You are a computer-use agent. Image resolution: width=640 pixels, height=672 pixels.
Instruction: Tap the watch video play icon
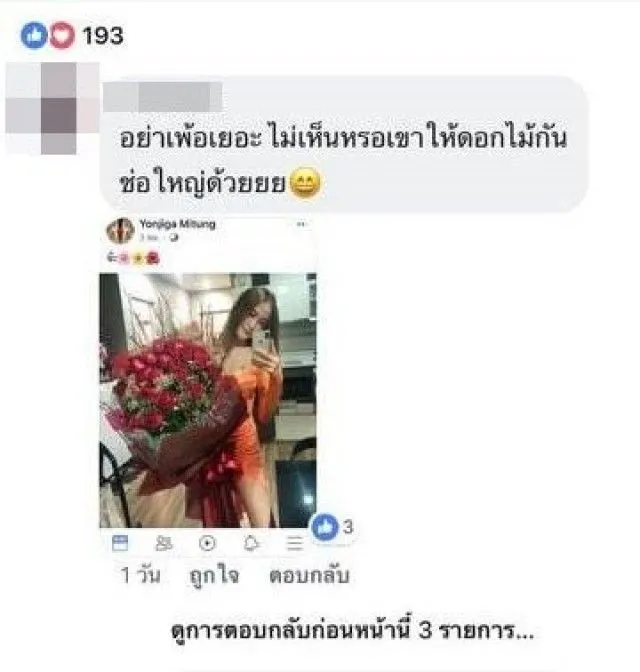click(207, 543)
